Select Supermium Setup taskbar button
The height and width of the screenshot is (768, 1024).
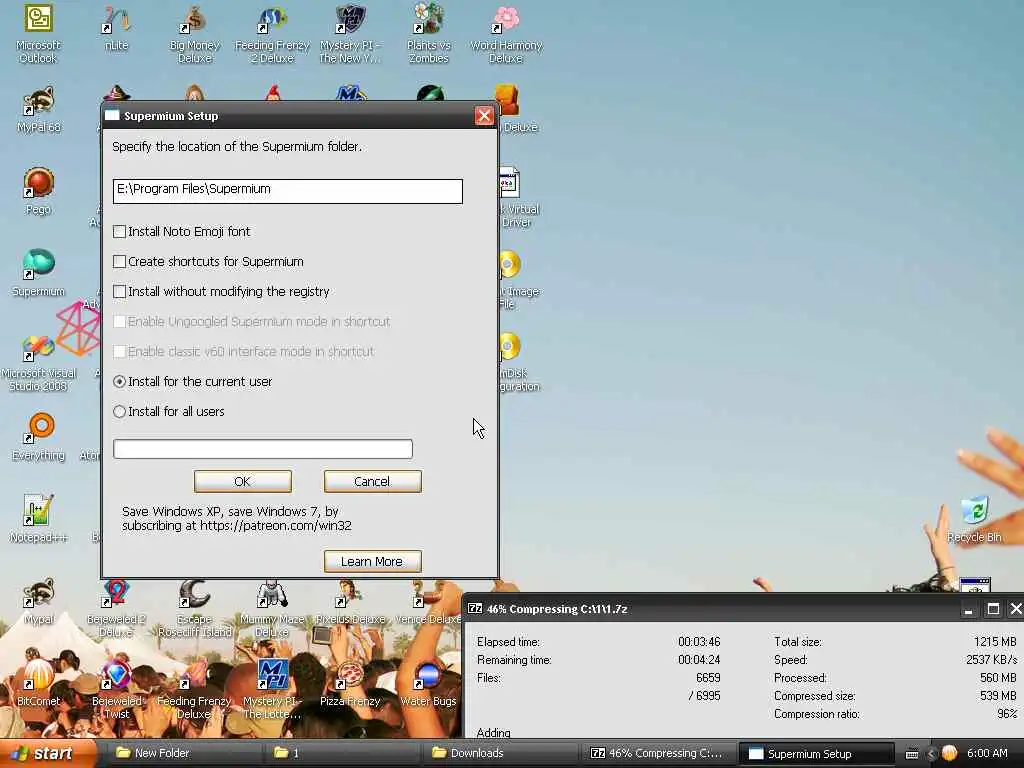click(x=816, y=754)
